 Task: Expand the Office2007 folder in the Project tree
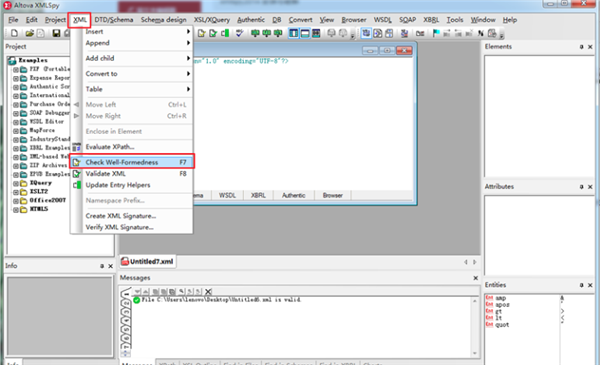click(x=16, y=201)
